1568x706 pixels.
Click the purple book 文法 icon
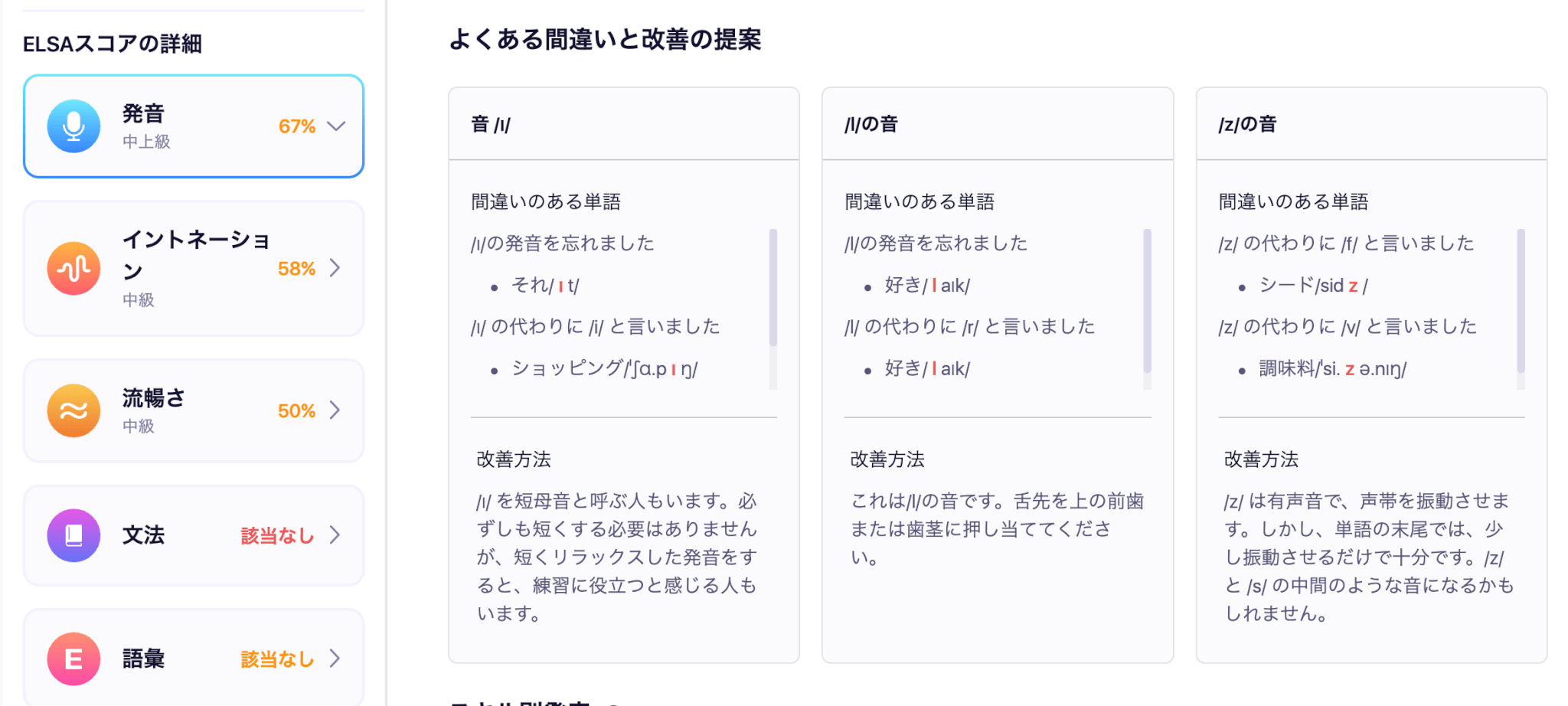click(x=73, y=535)
